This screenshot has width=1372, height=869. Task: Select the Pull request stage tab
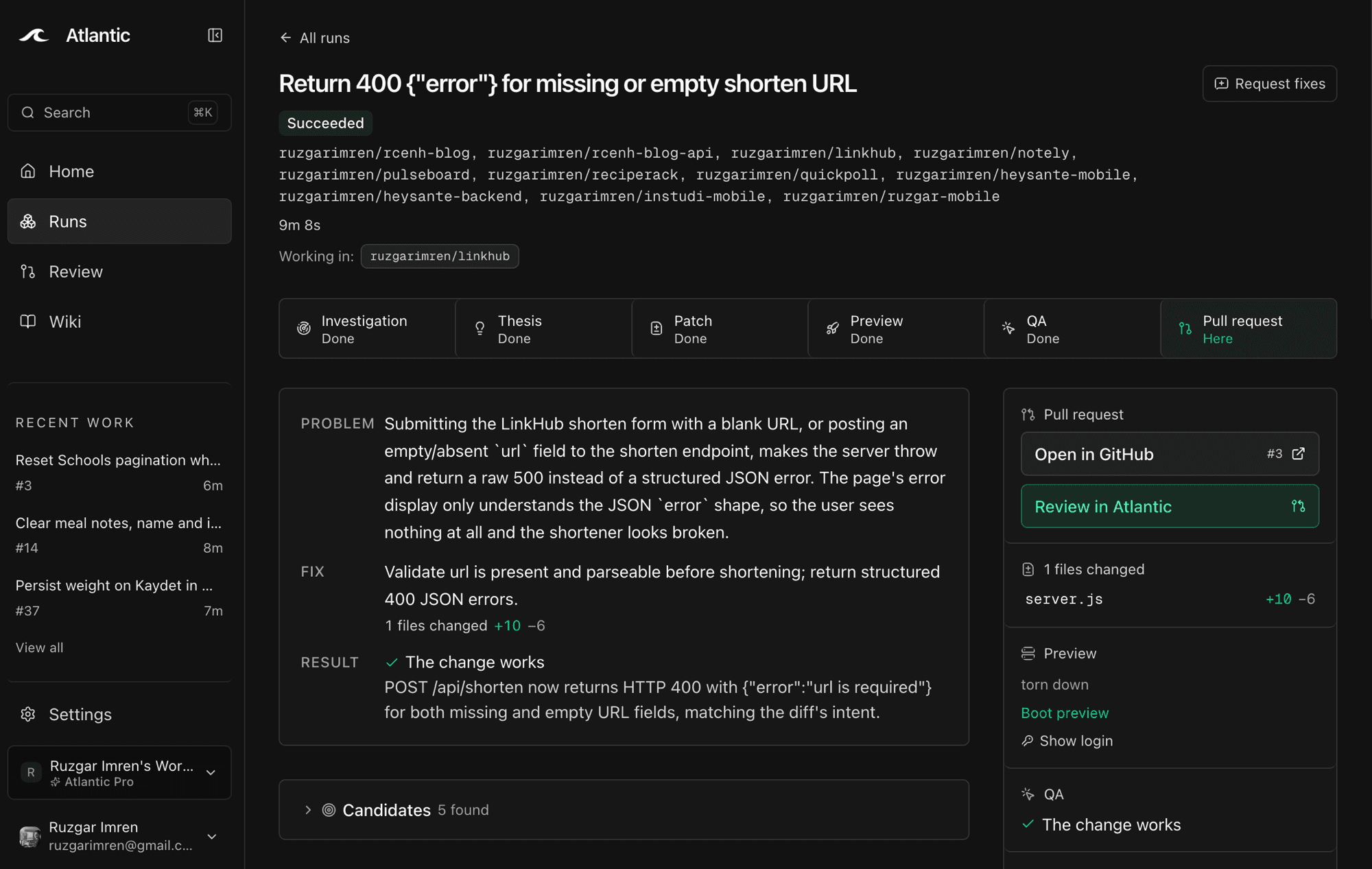[x=1249, y=329]
